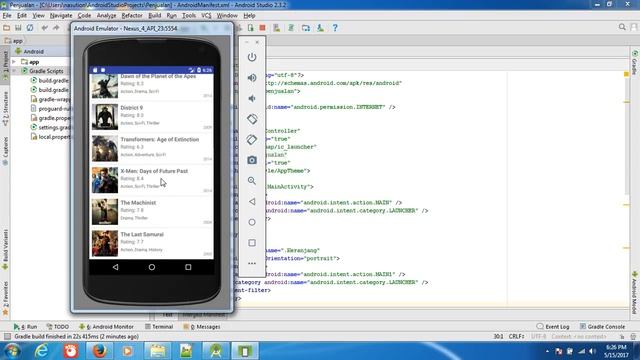Viewport: 640px width, 360px height.
Task: Take emulator screenshot with camera icon
Action: pos(252,160)
